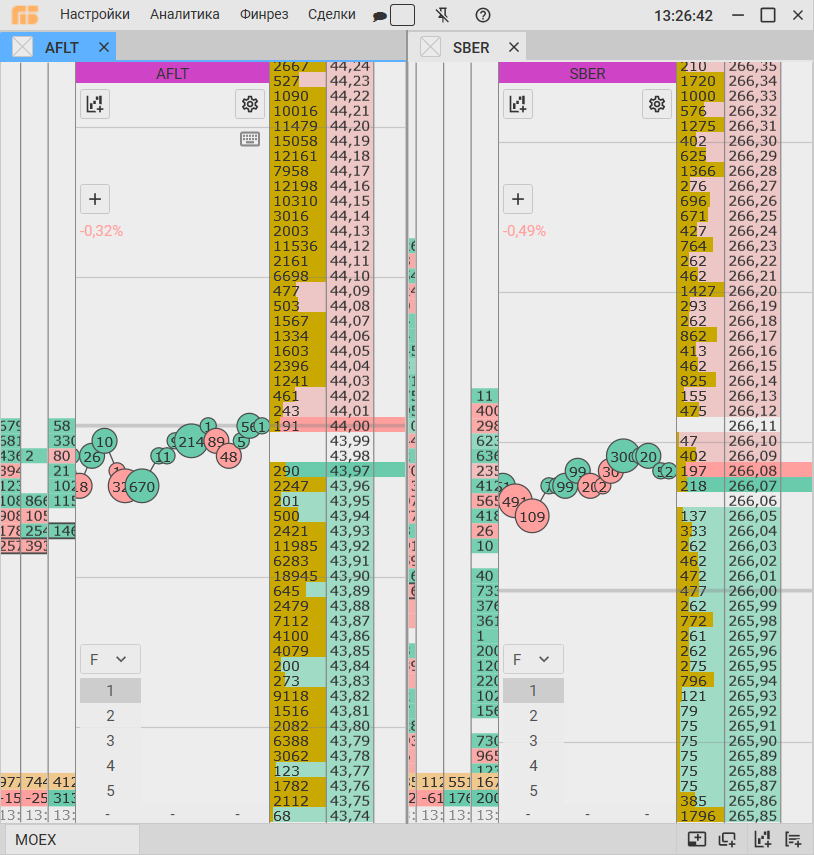Image resolution: width=814 pixels, height=855 pixels.
Task: Click the magenta SBER instrument header
Action: tap(587, 73)
